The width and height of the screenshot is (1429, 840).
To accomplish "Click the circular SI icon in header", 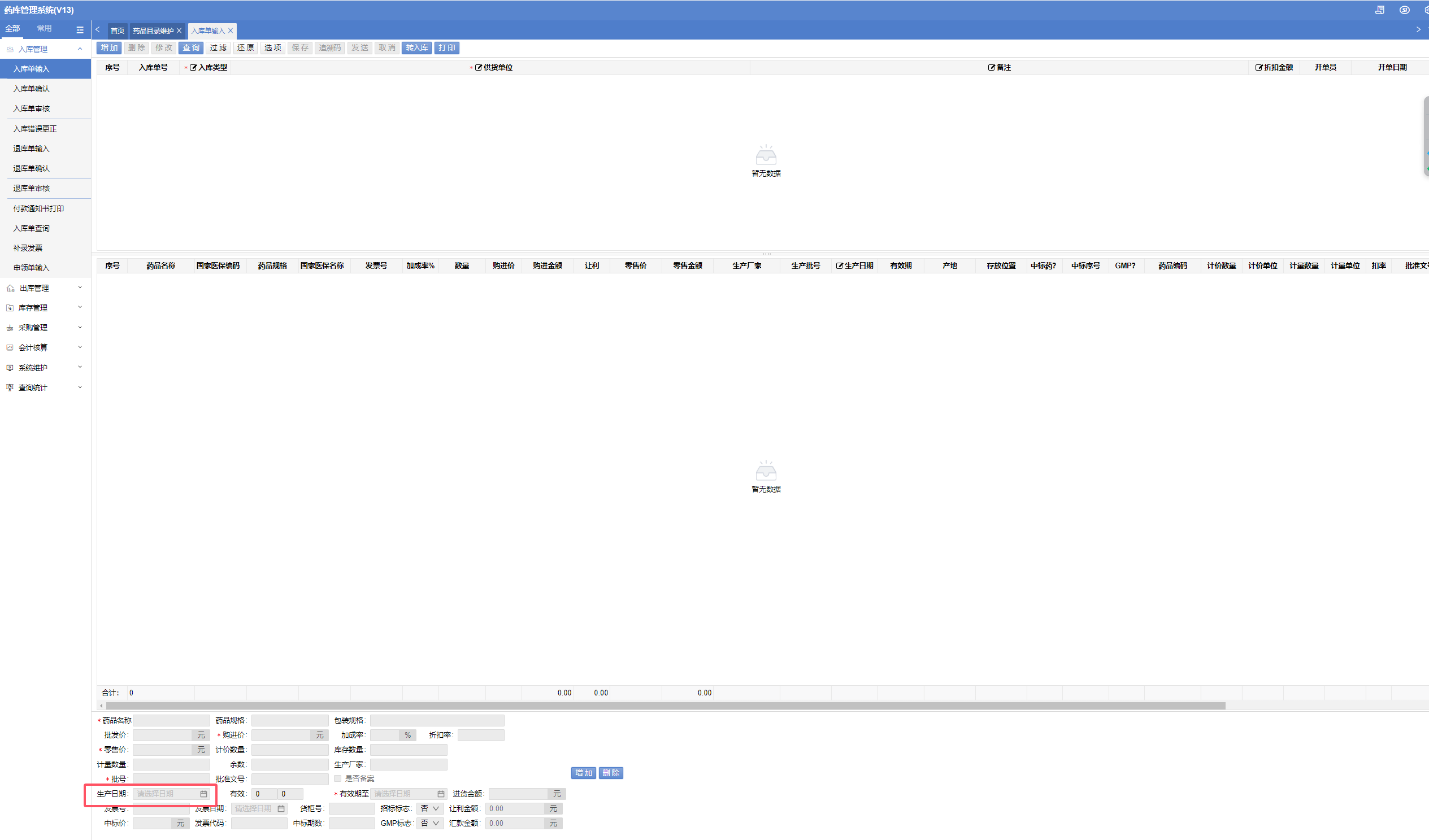I will coord(1404,10).
